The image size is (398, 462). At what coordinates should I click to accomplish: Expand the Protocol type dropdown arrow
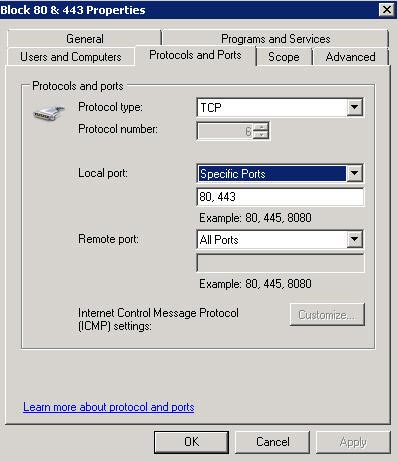354,107
